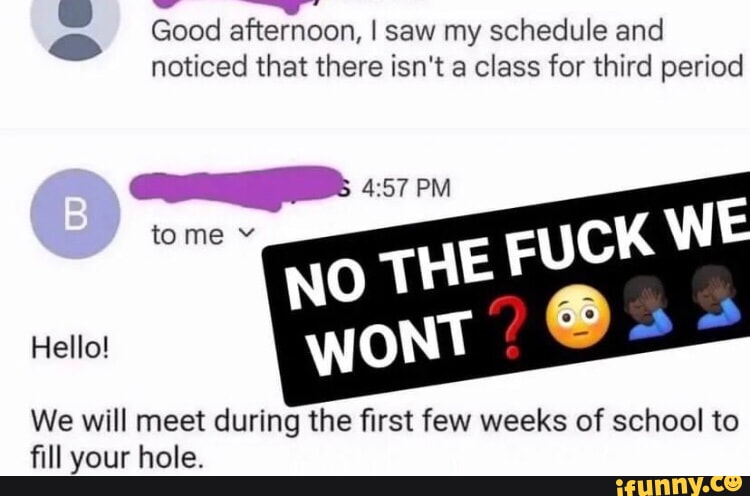Click the red question mark emoji

click(x=508, y=330)
